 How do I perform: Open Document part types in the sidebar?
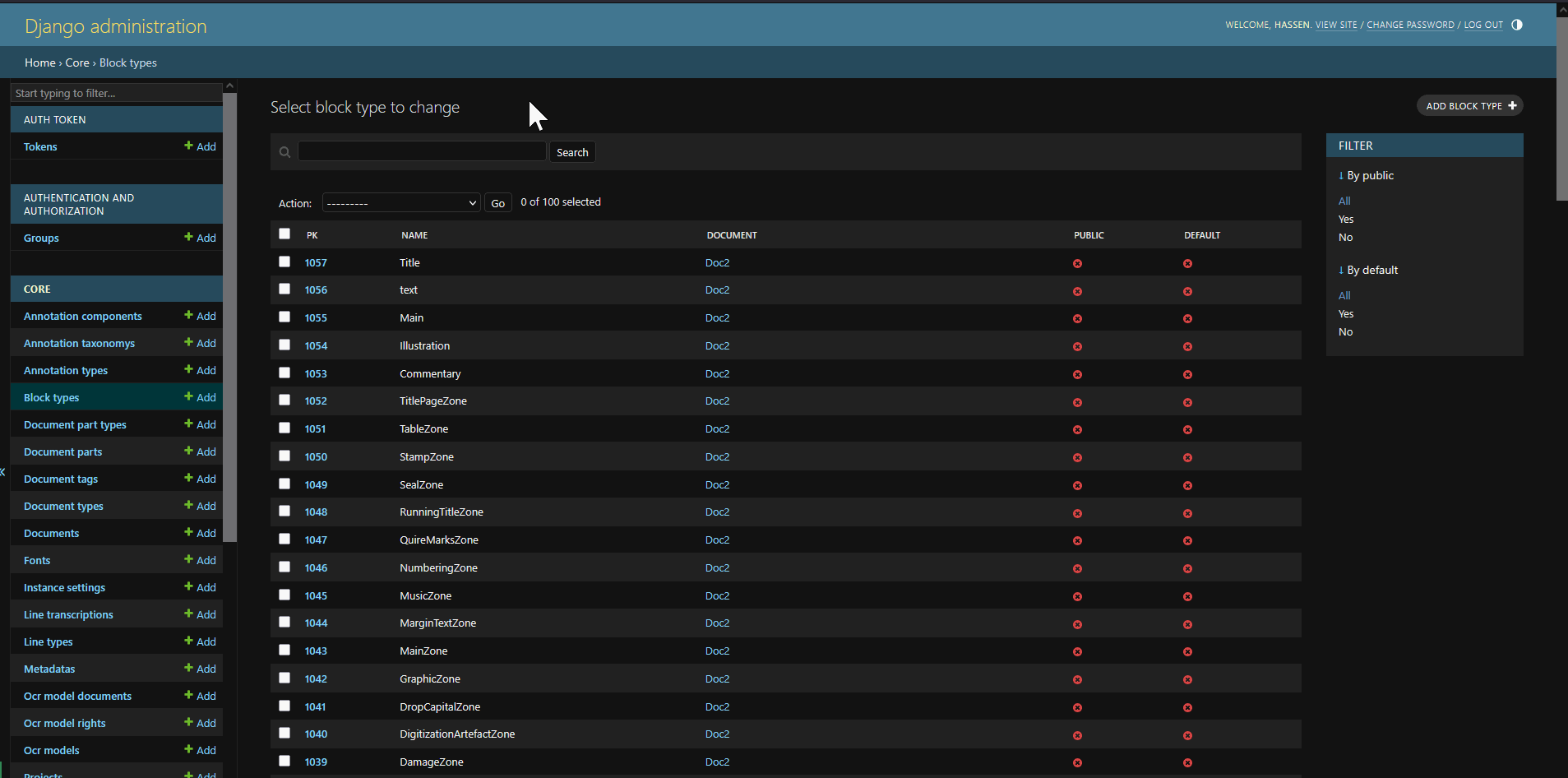pyautogui.click(x=75, y=424)
